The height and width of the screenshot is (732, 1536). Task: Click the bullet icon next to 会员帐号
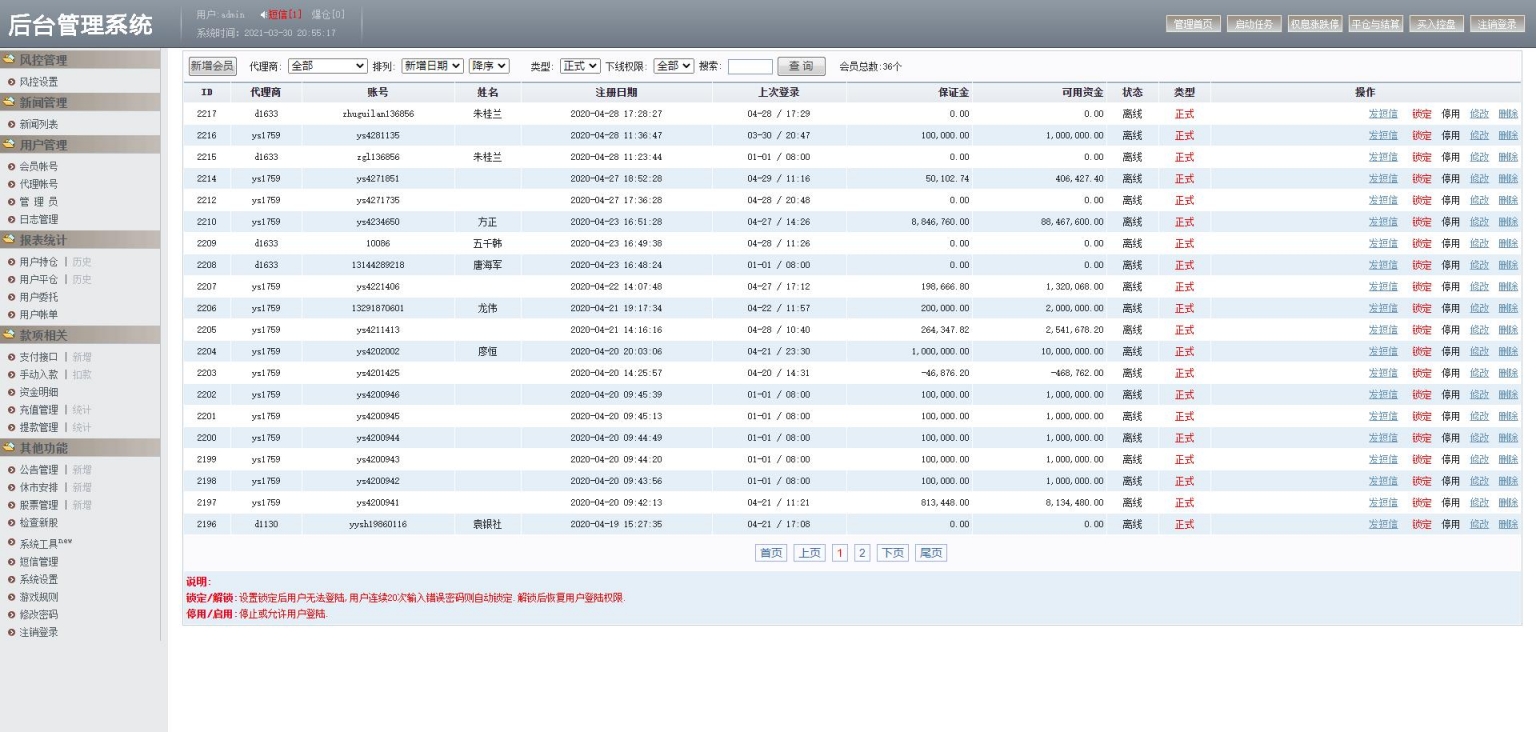tap(11, 167)
